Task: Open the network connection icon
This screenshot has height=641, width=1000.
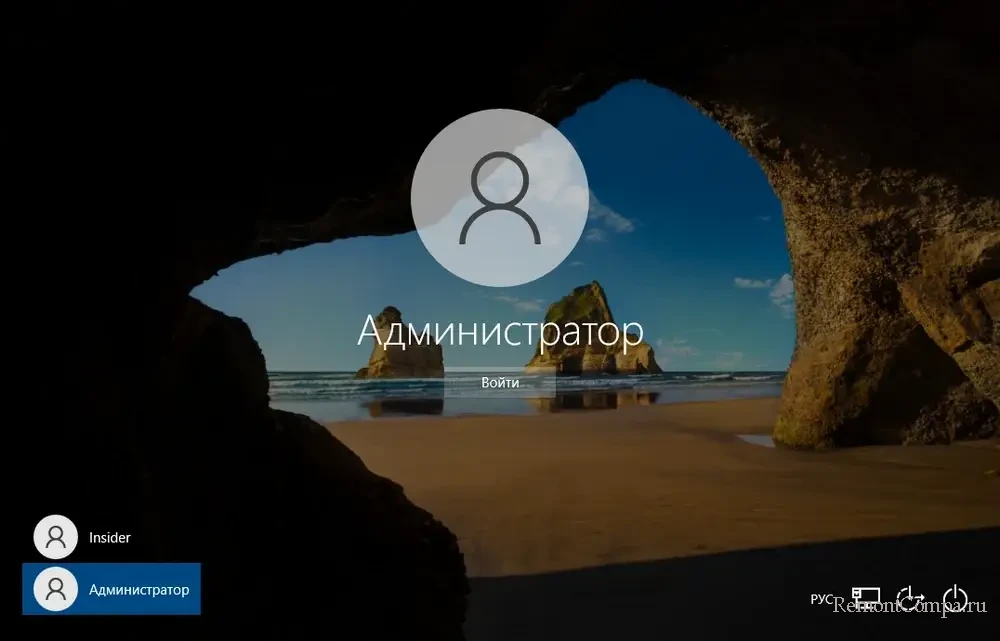Action: pyautogui.click(x=866, y=600)
